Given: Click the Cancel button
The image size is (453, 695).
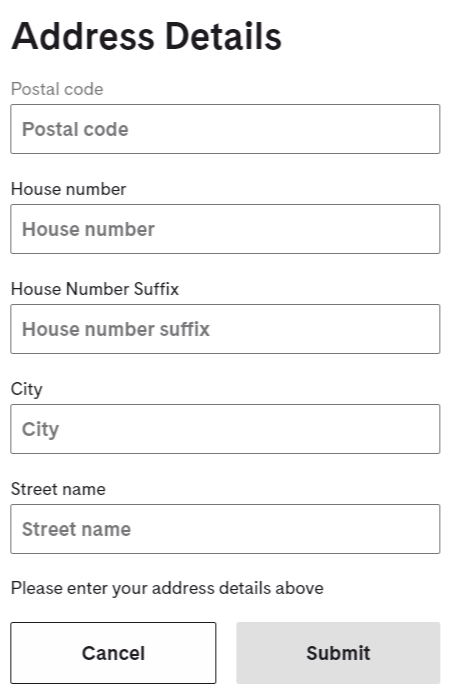Looking at the screenshot, I should point(113,653).
